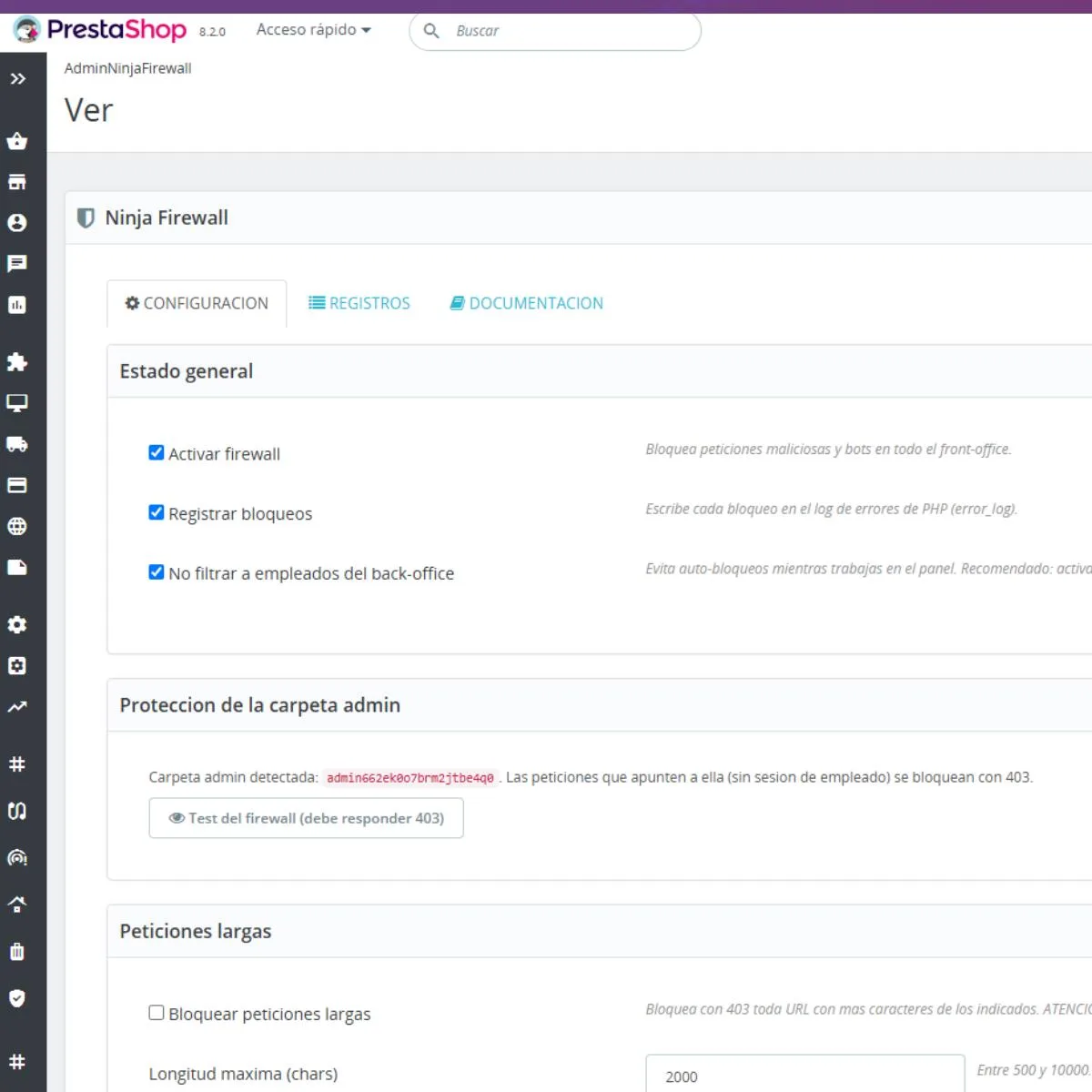This screenshot has width=1092, height=1092.
Task: Click Test del firewall button
Action: point(307,818)
